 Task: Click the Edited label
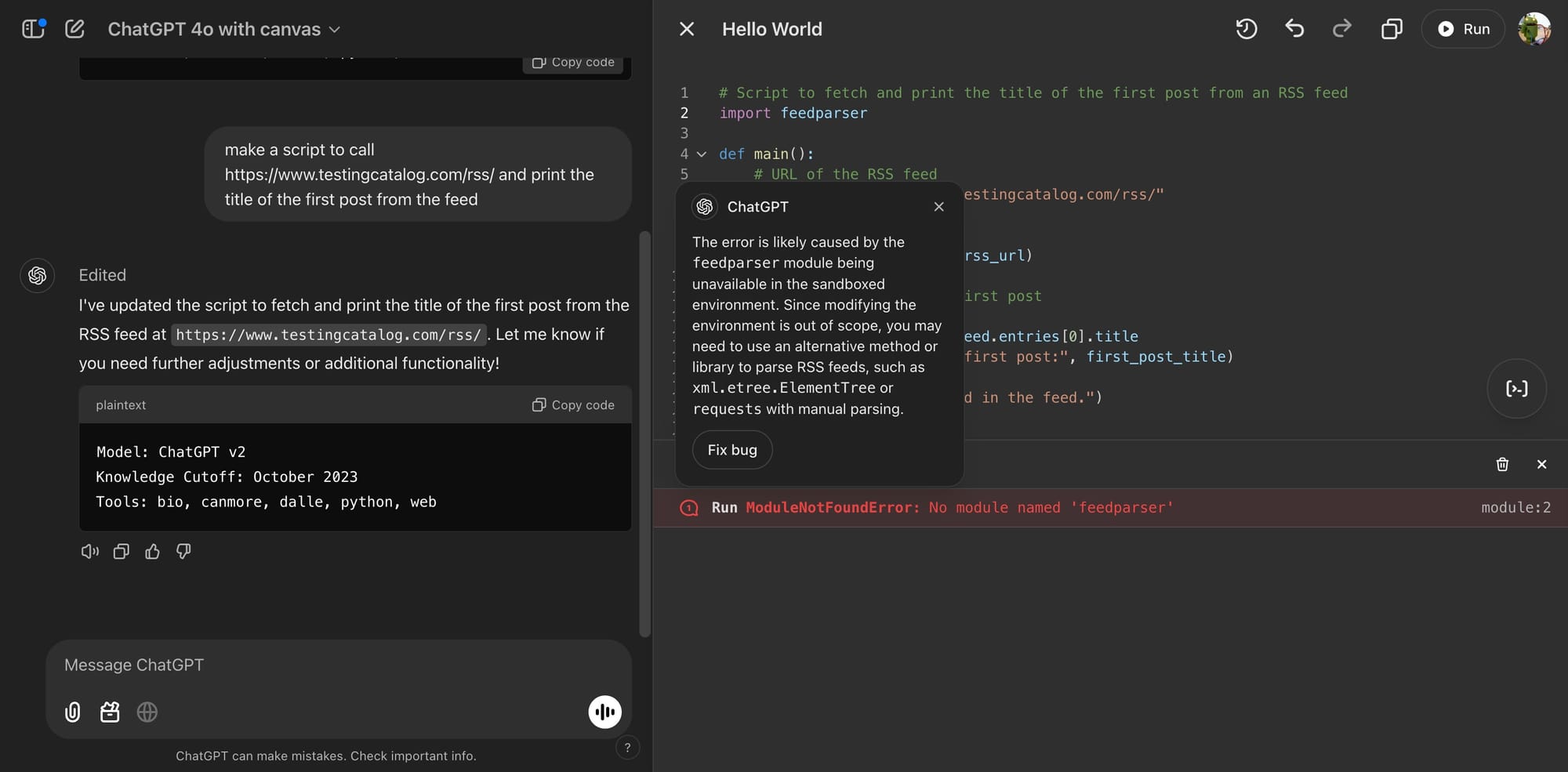pos(102,275)
